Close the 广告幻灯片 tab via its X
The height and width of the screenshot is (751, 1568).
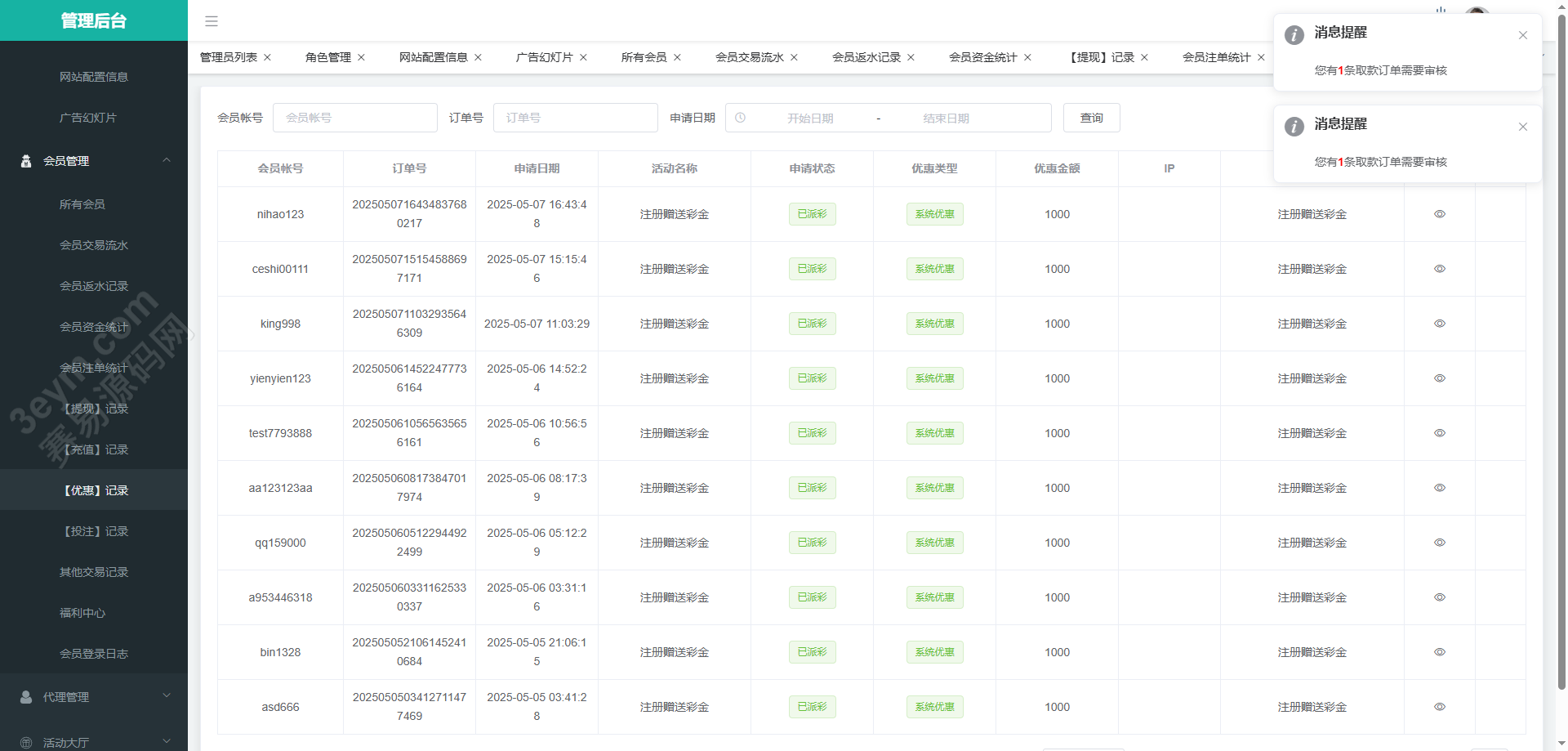583,57
